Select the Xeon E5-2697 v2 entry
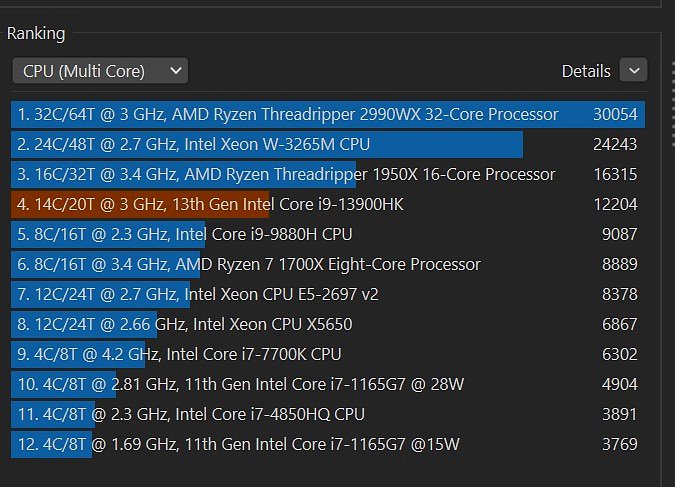The height and width of the screenshot is (487, 675). click(x=328, y=295)
